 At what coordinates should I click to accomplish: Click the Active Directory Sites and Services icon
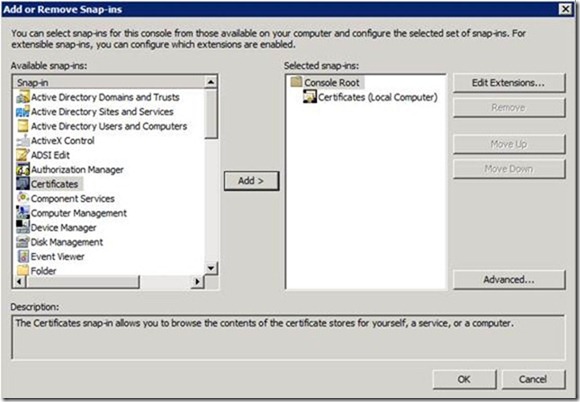[23, 112]
